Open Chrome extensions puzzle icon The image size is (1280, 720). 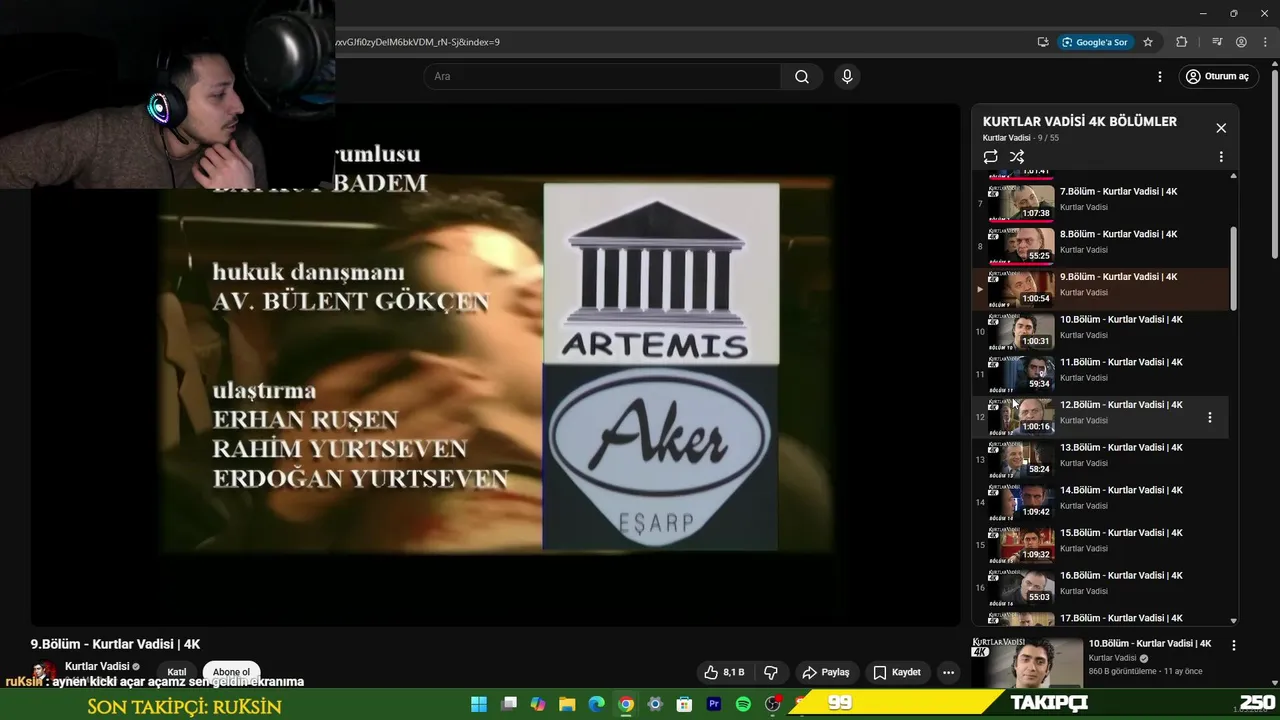coord(1182,42)
